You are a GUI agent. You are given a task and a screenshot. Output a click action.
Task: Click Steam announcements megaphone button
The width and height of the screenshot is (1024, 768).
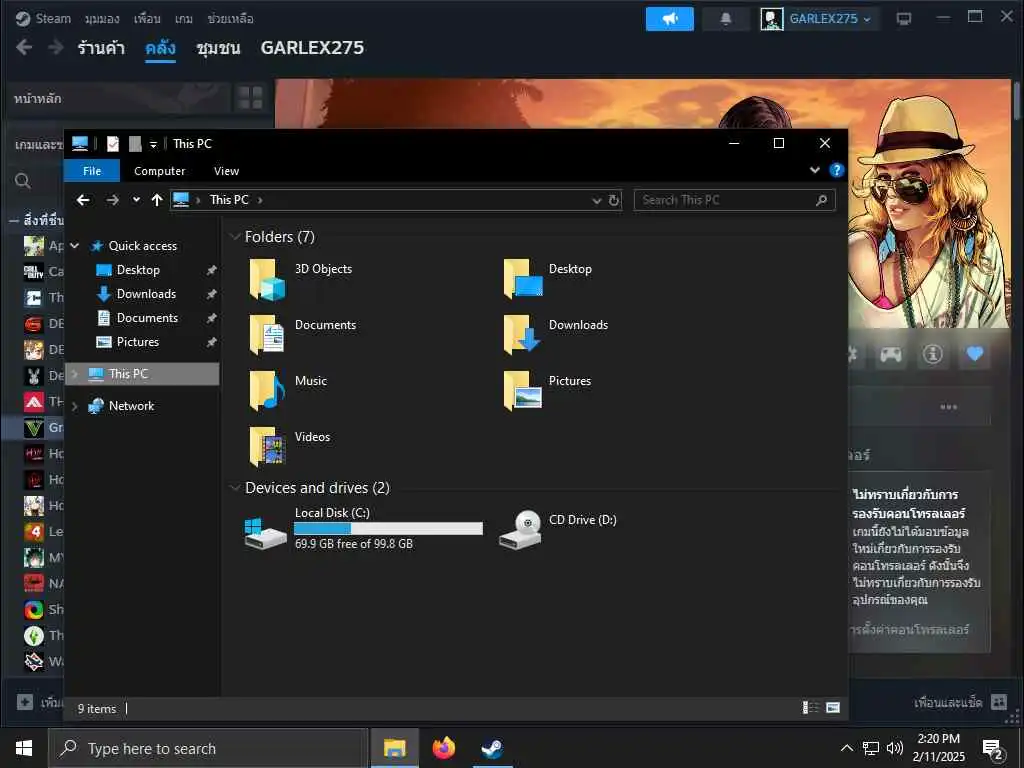tap(669, 19)
